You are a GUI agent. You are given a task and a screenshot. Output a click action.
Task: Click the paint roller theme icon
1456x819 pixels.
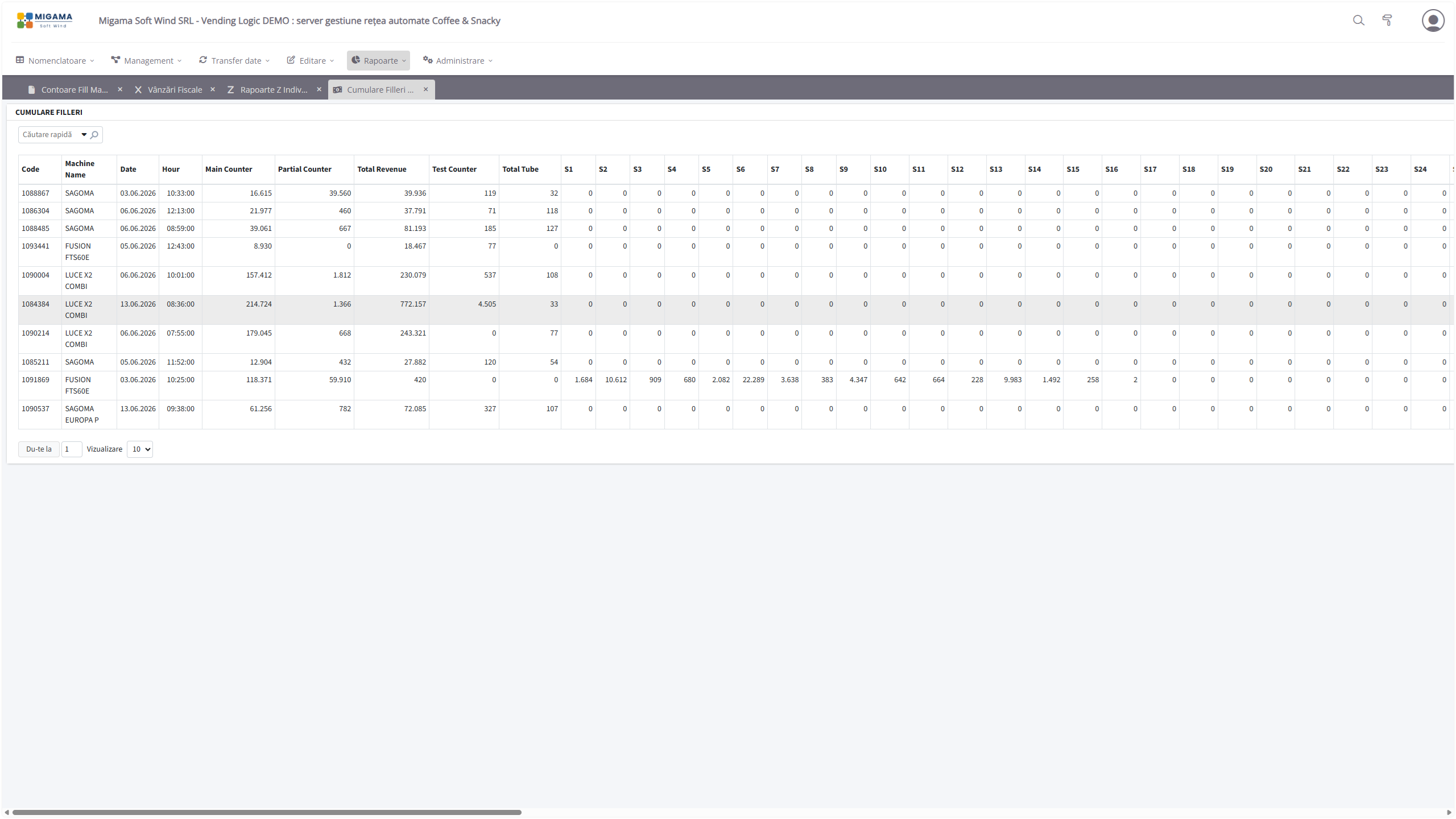coord(1387,20)
